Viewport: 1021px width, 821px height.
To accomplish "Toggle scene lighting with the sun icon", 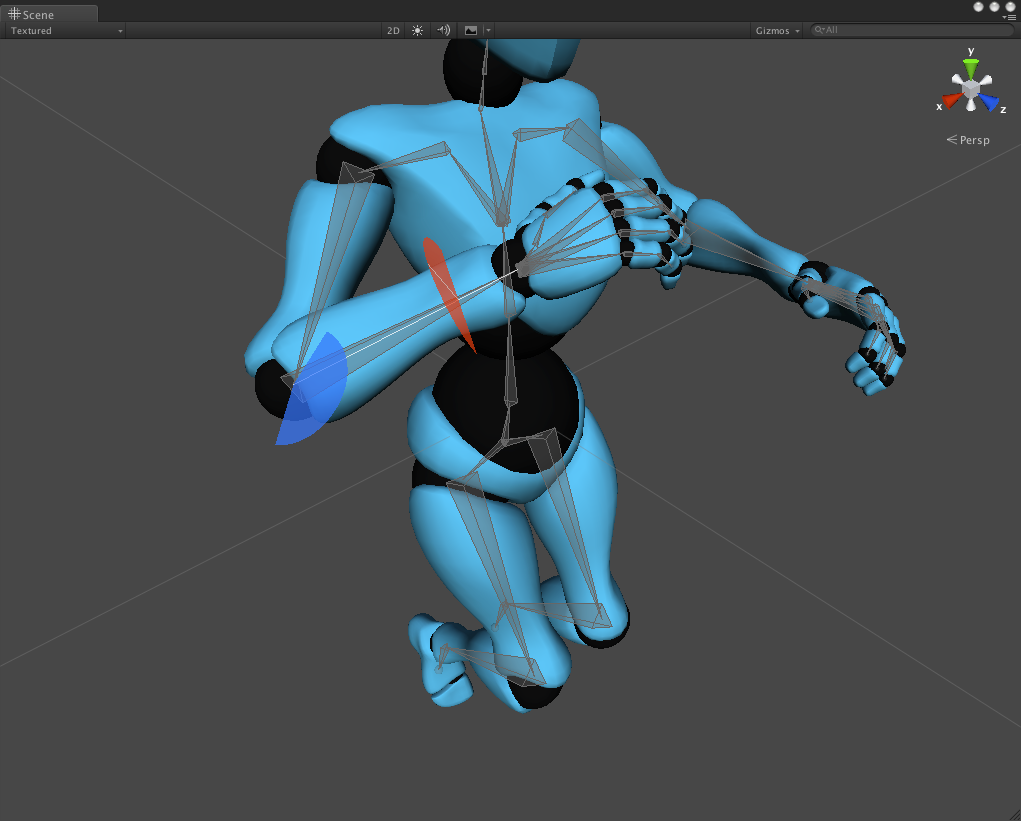I will pos(417,31).
